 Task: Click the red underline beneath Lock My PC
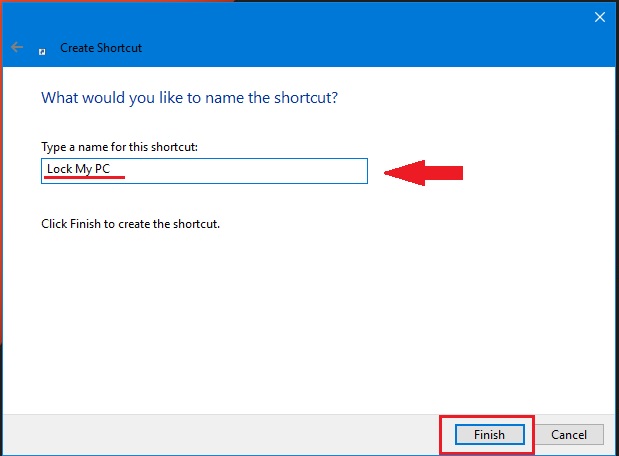[83, 179]
